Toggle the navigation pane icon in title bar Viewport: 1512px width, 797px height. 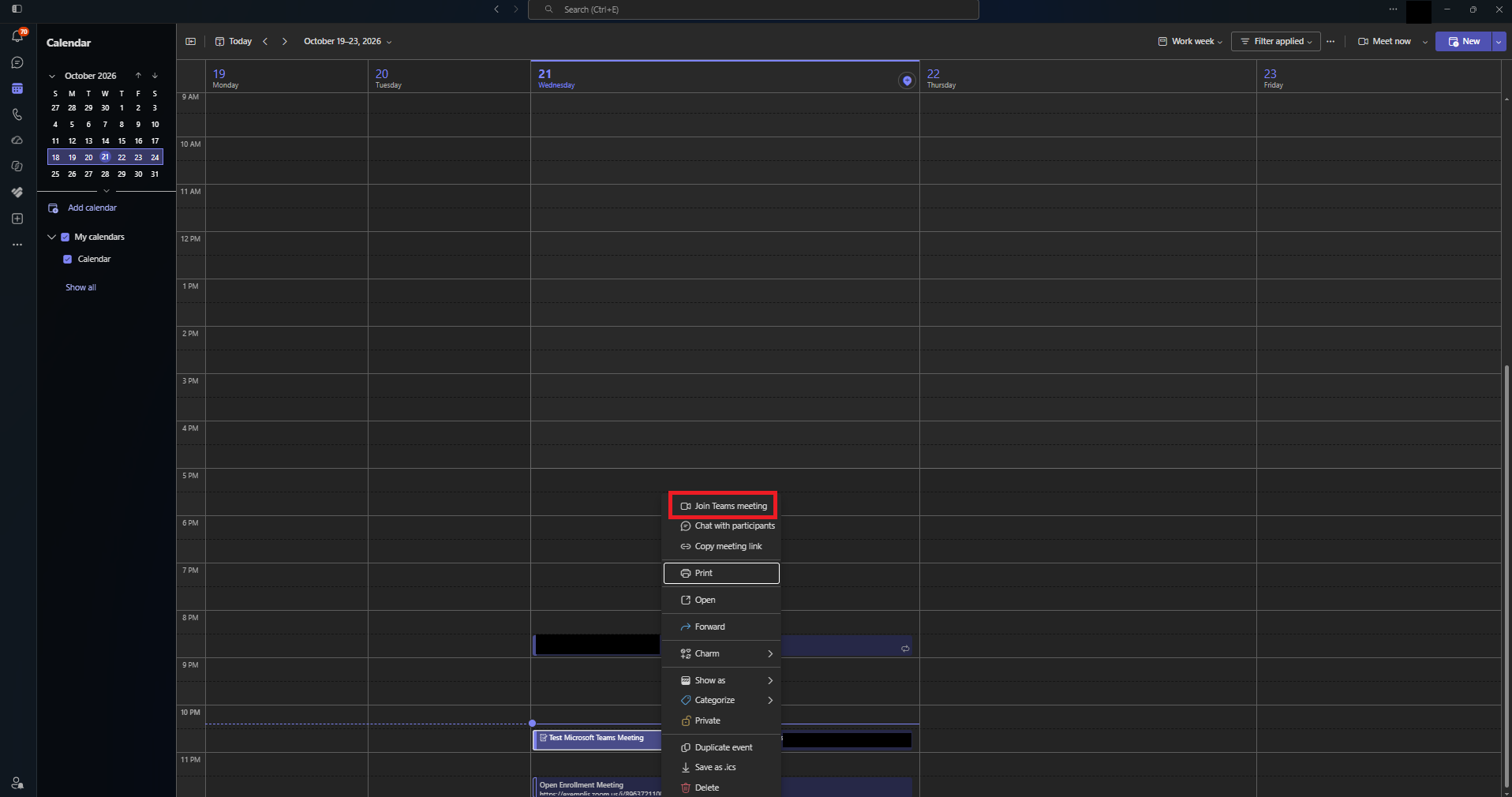coord(17,9)
